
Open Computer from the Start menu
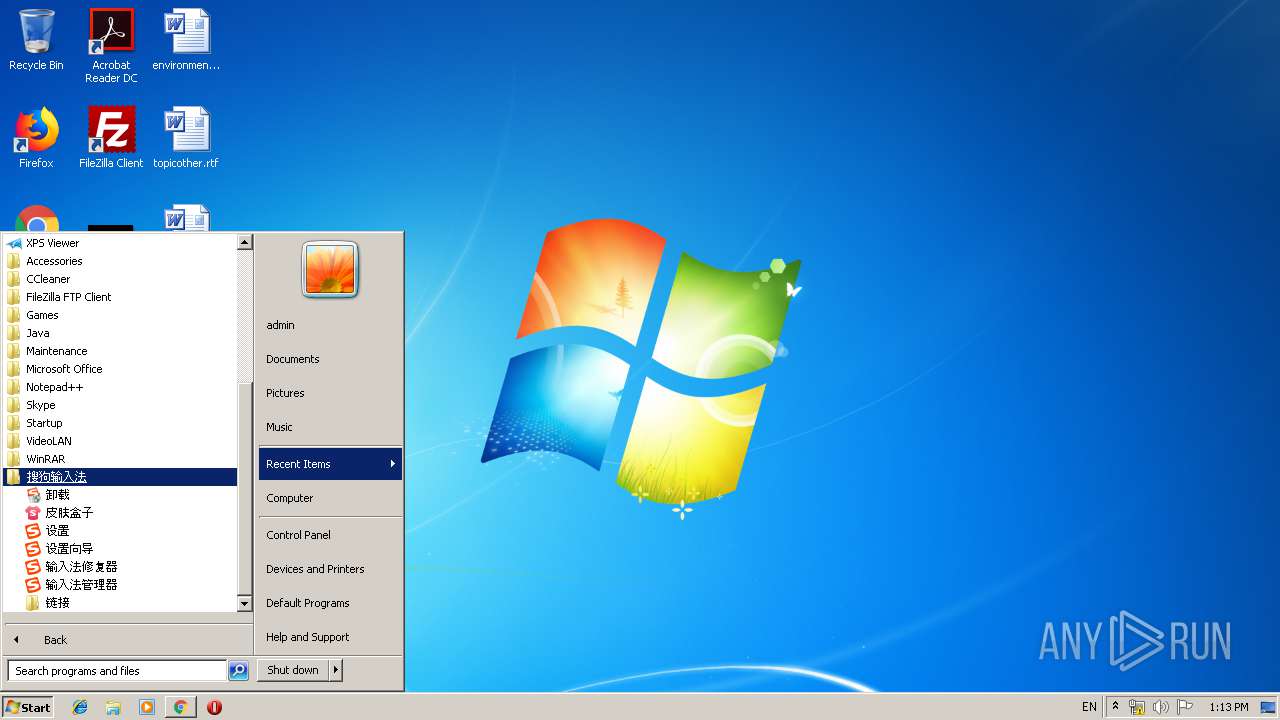point(330,498)
